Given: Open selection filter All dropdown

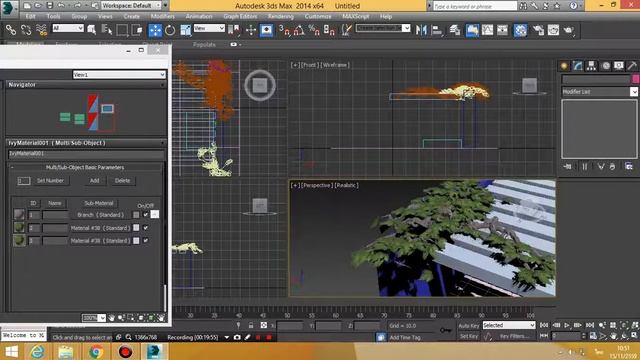Looking at the screenshot, I should pyautogui.click(x=68, y=28).
